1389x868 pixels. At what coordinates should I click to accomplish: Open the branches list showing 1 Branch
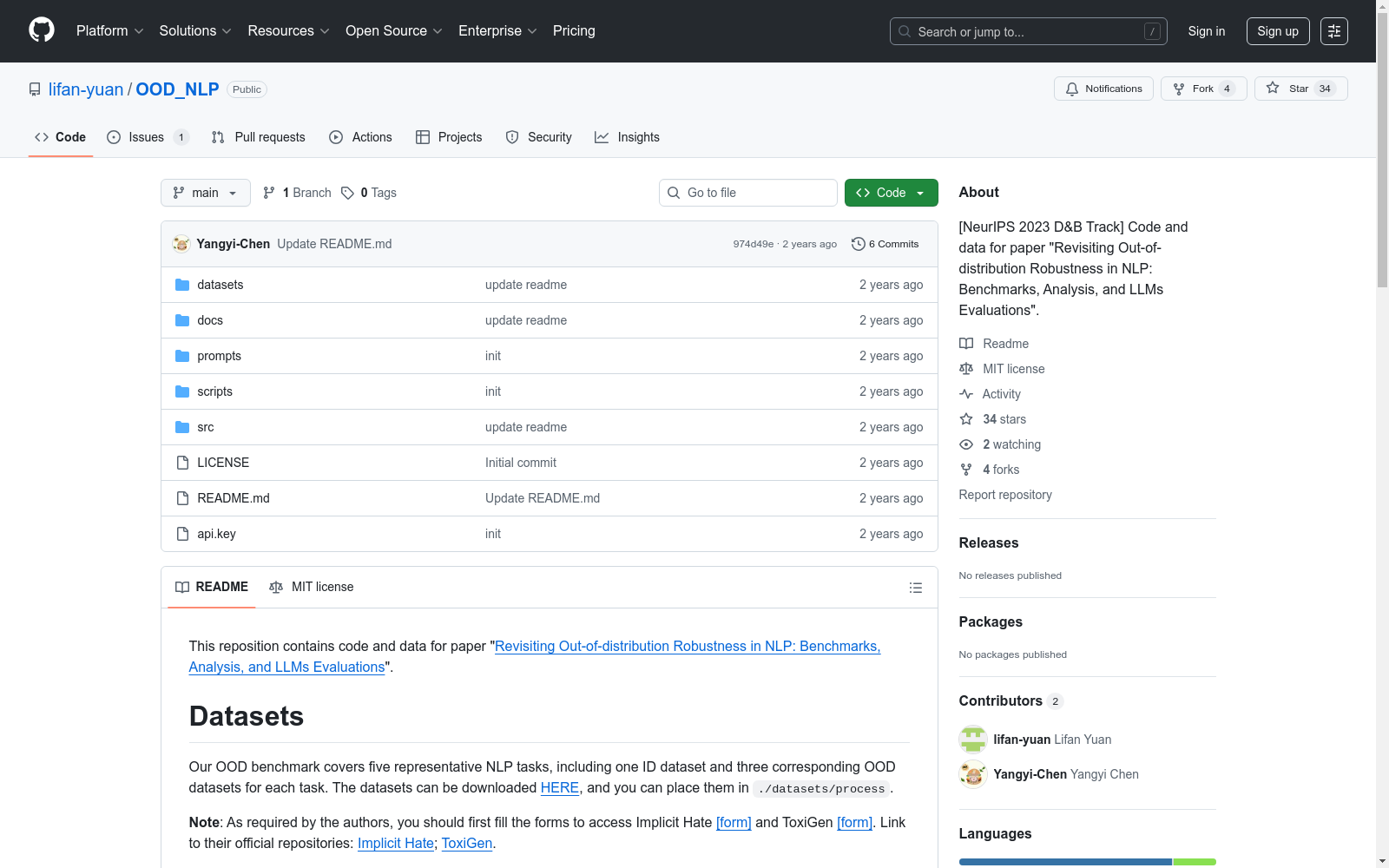click(x=297, y=193)
